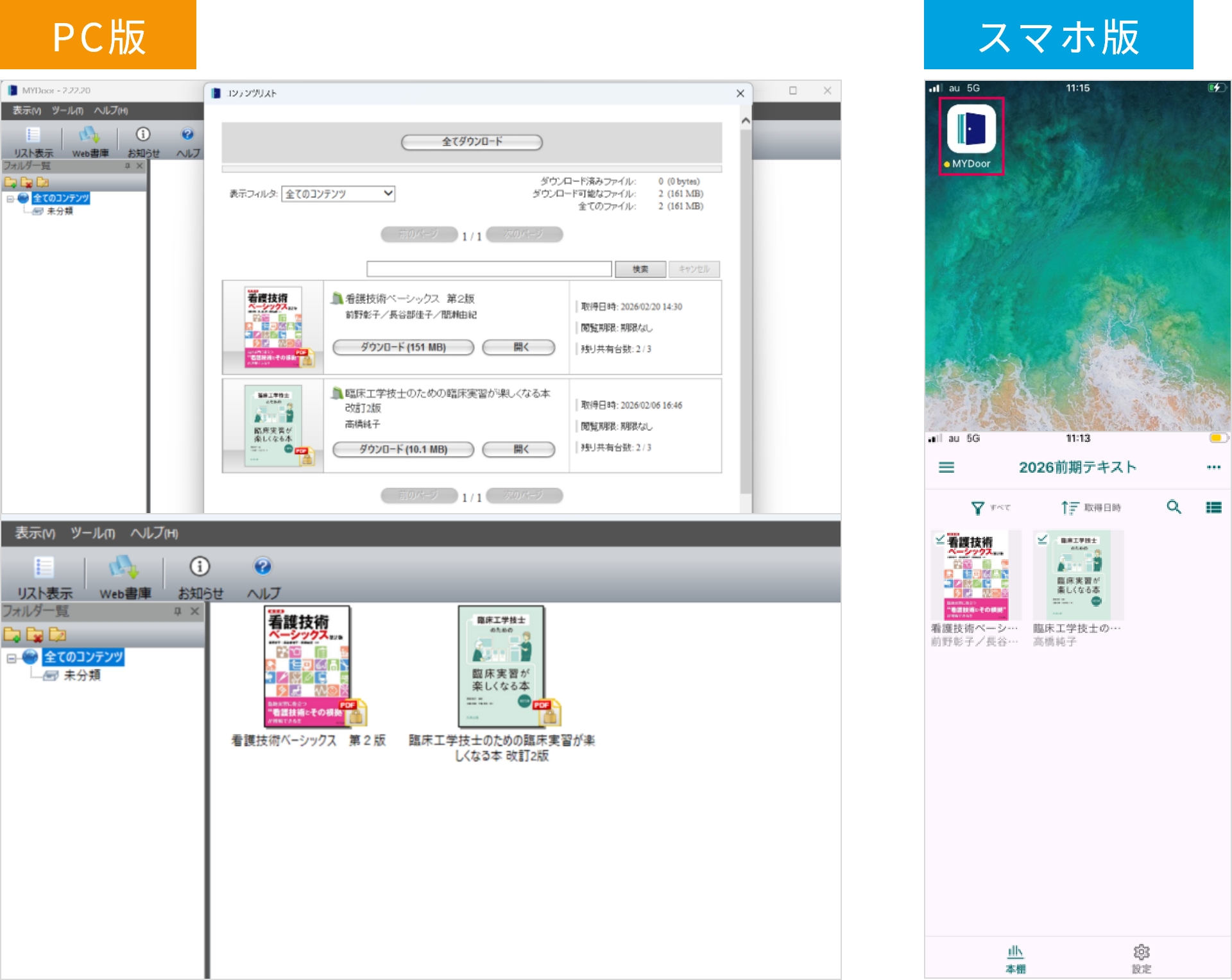Select 未分類 in lower folder tree
The image size is (1232, 980).
tap(81, 675)
